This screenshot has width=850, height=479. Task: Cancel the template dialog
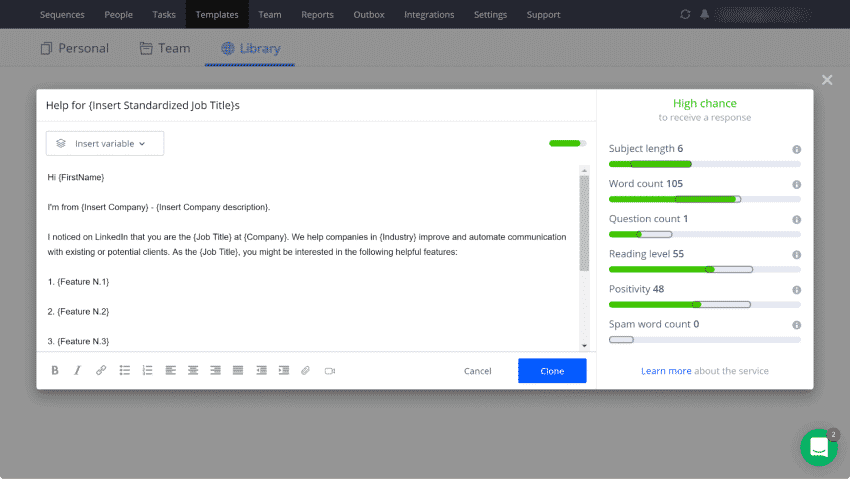click(478, 371)
